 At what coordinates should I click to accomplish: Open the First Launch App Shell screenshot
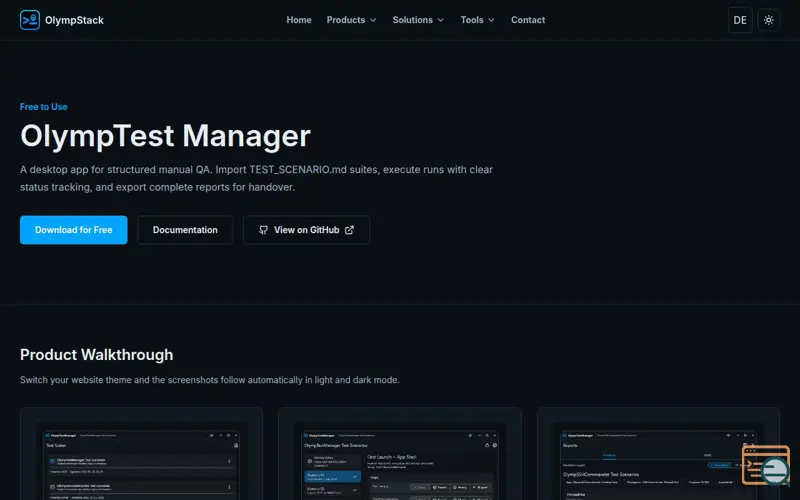pyautogui.click(x=400, y=454)
